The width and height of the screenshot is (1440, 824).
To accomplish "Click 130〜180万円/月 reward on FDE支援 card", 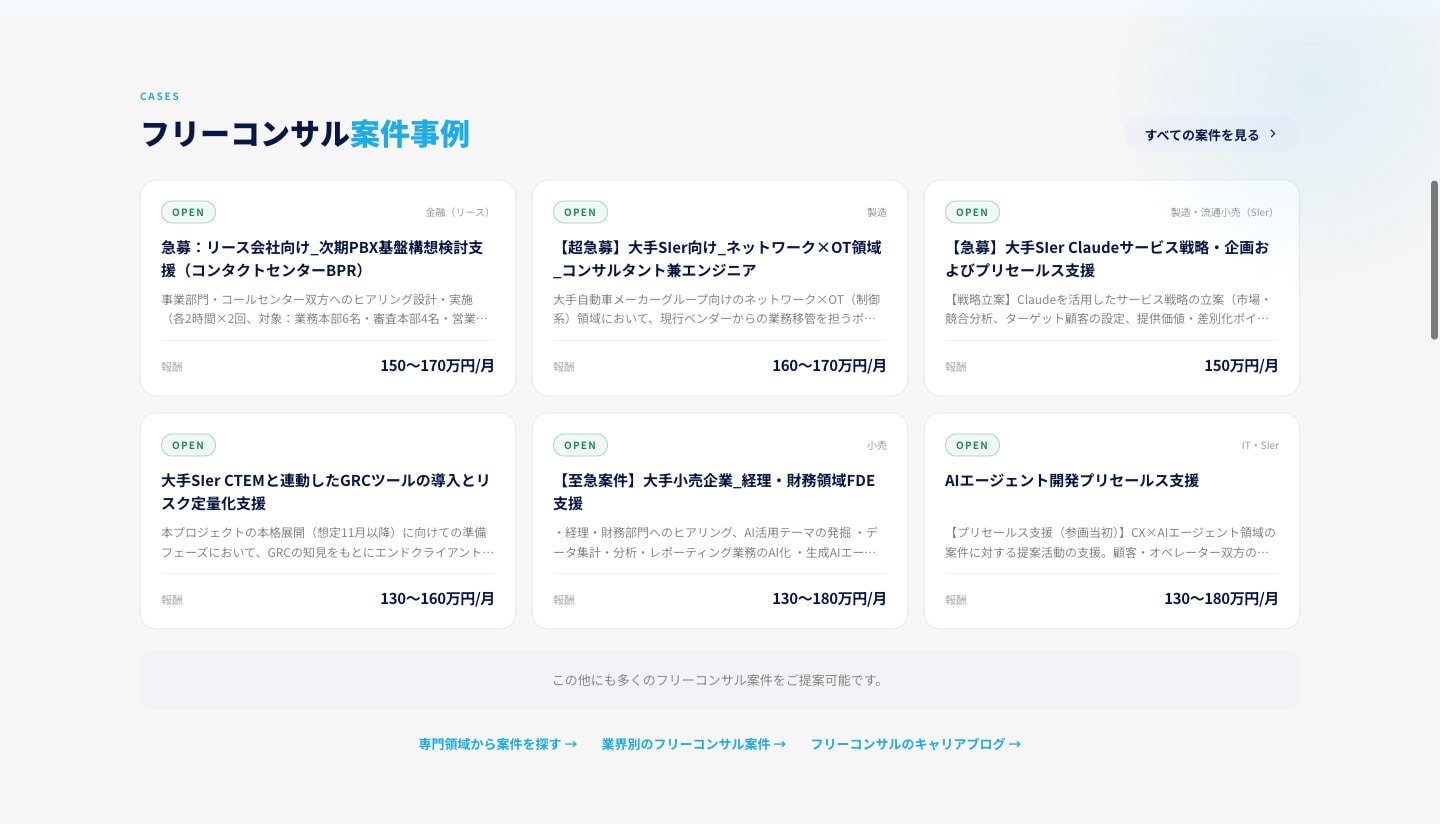I will [829, 599].
